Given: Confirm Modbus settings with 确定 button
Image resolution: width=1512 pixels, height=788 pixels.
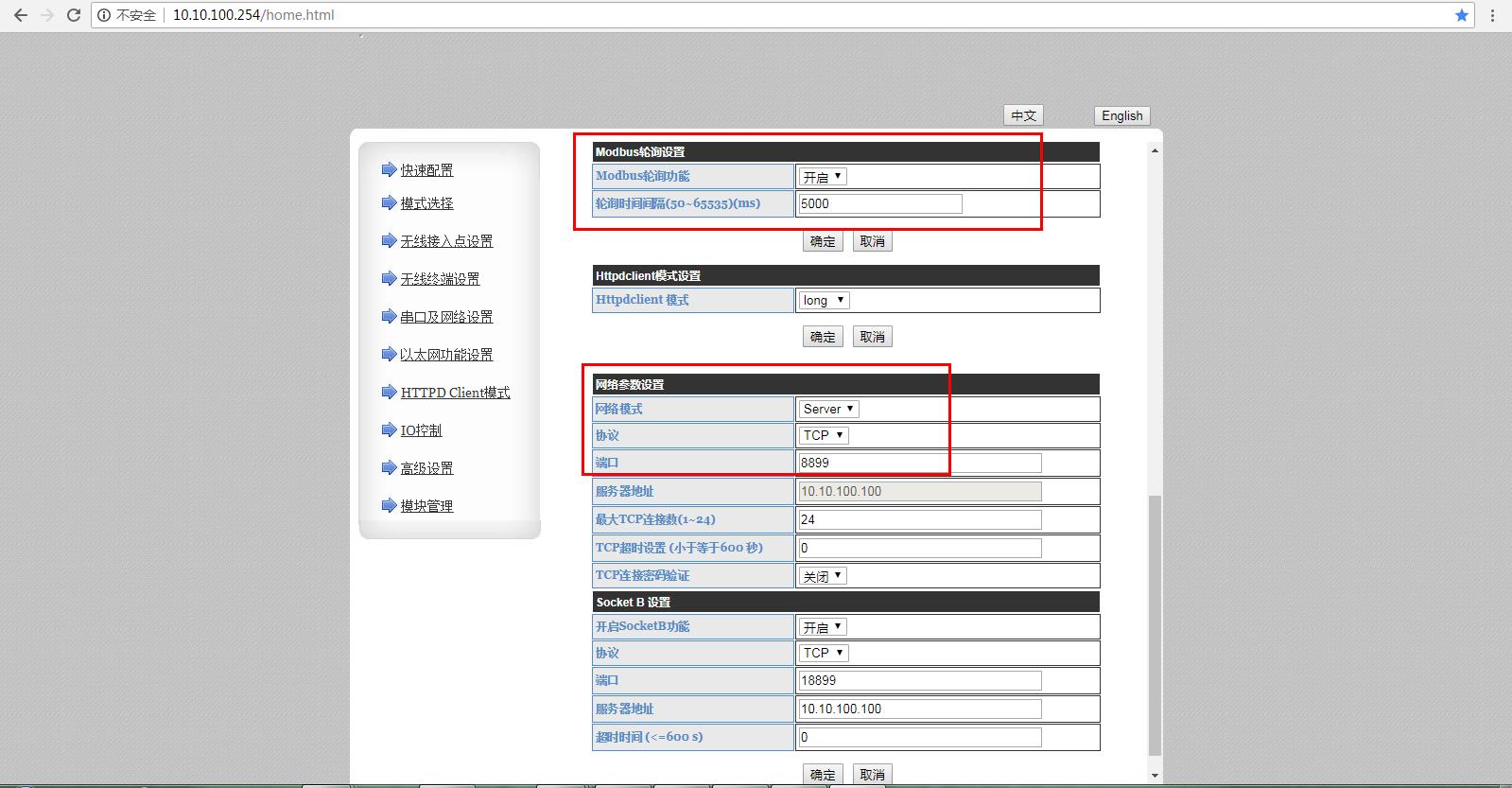Looking at the screenshot, I should click(x=823, y=241).
